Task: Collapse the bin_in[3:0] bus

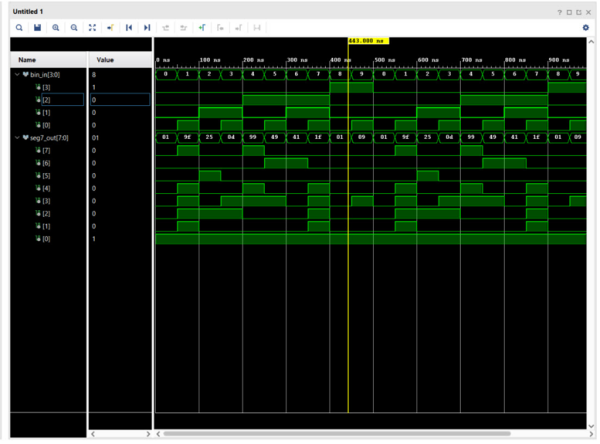Action: click(17, 74)
